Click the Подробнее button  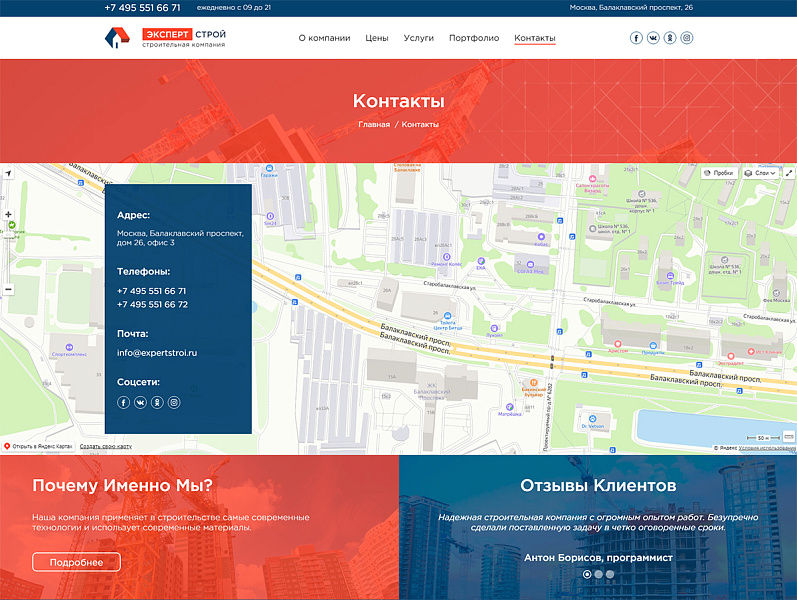[76, 562]
